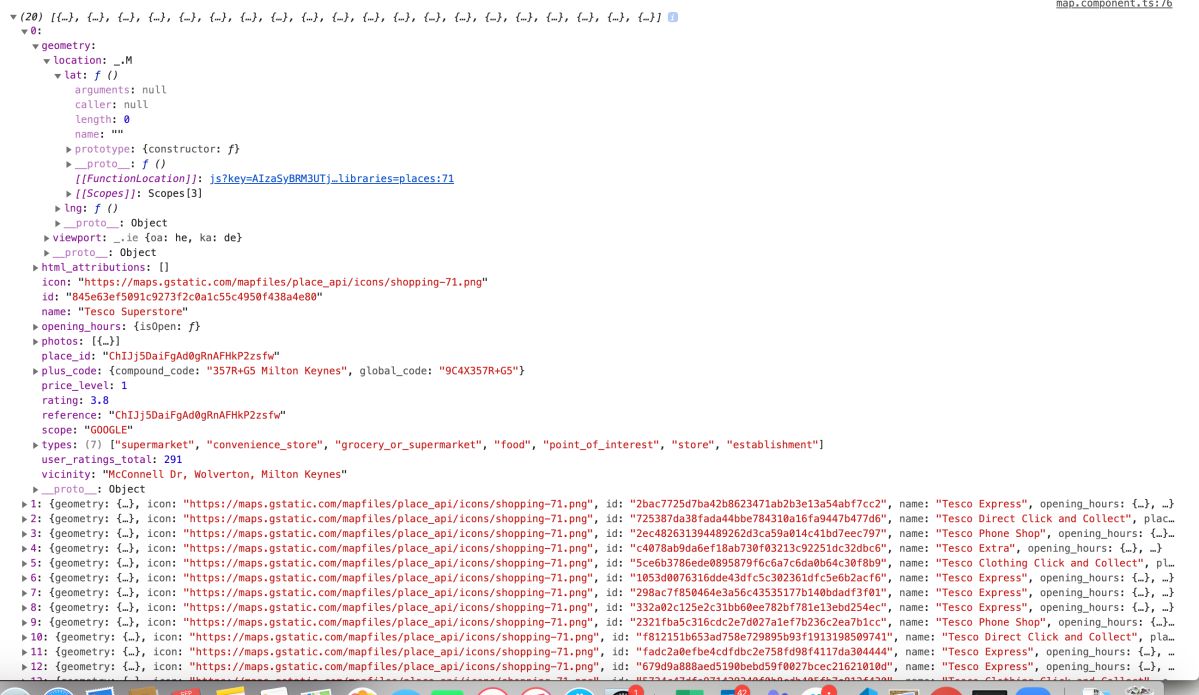Viewport: 1199px width, 695px height.
Task: Click the scope value "GOOGLE"
Action: tap(109, 430)
